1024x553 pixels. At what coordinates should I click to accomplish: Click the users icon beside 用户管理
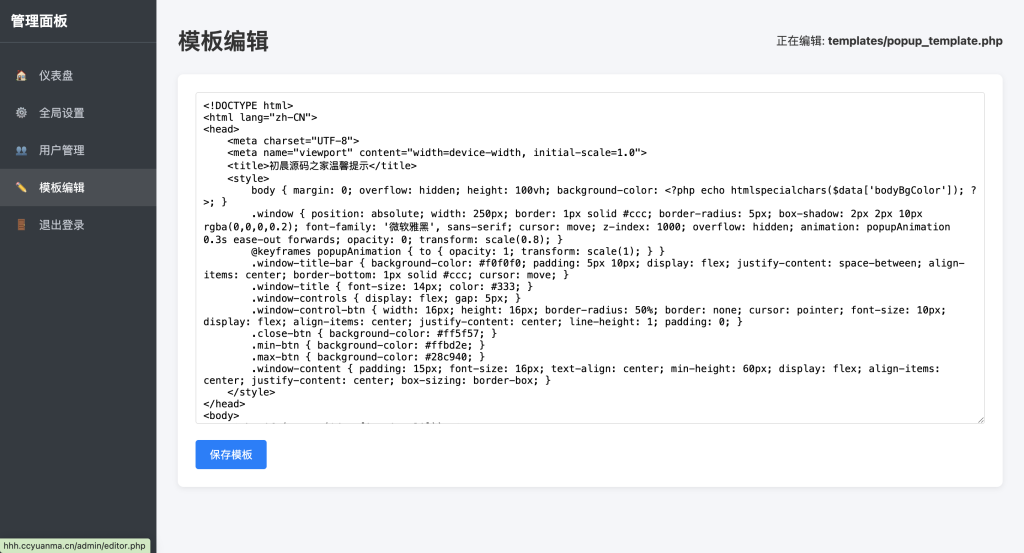(x=21, y=151)
